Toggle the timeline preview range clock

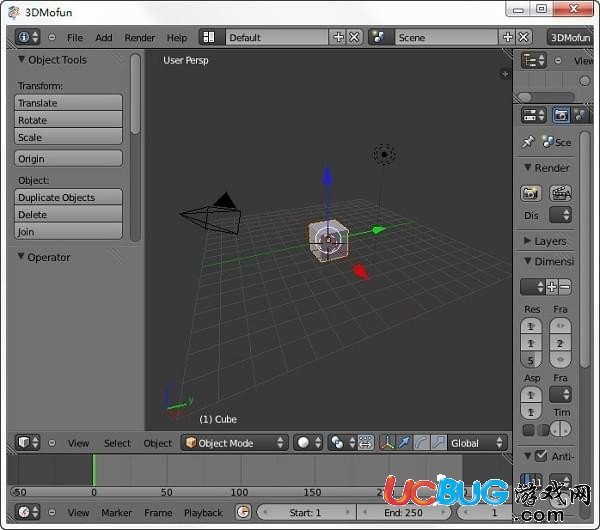click(243, 512)
